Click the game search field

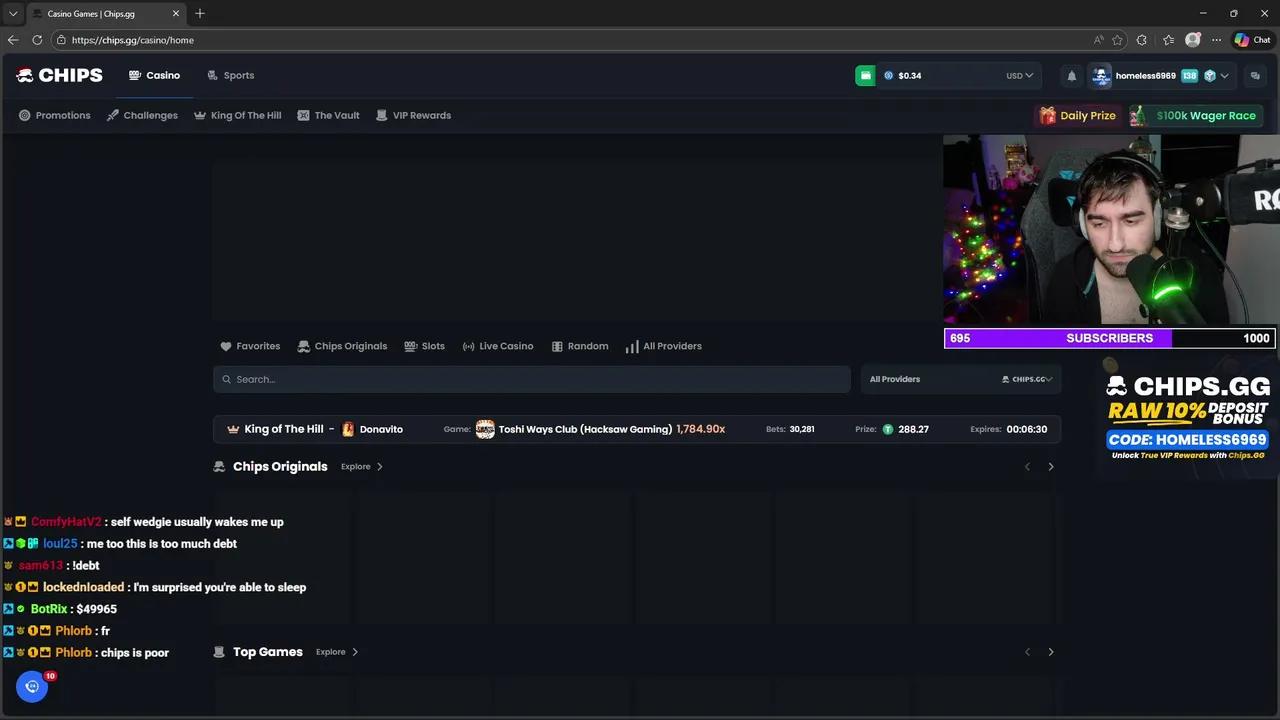click(532, 379)
